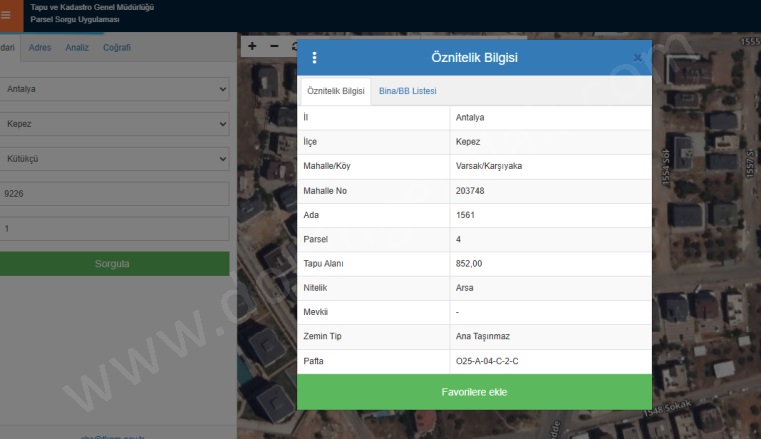
Task: Go to the Analiz tab
Action: pyautogui.click(x=77, y=47)
